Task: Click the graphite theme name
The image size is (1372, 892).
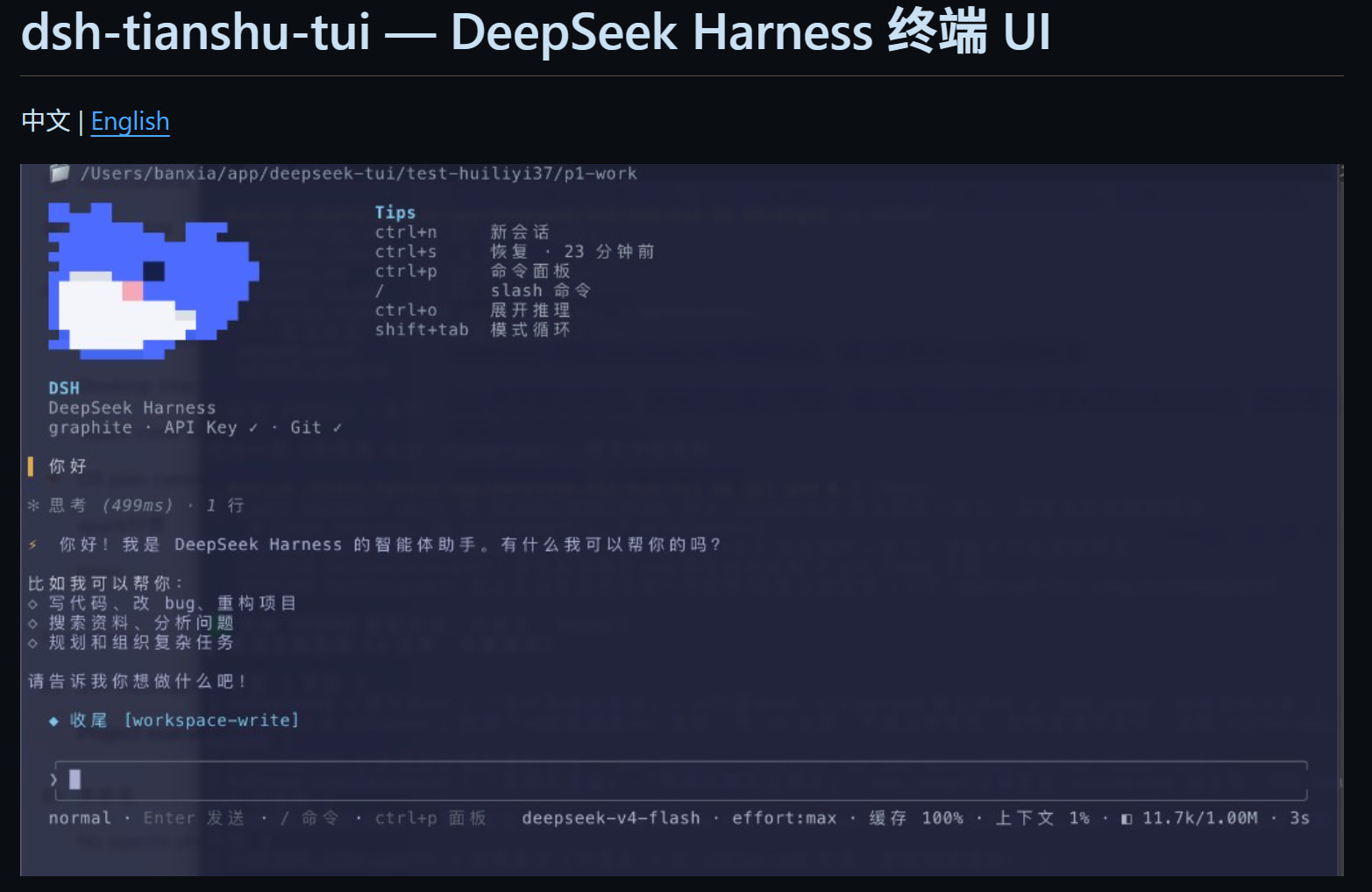Action: pos(90,427)
